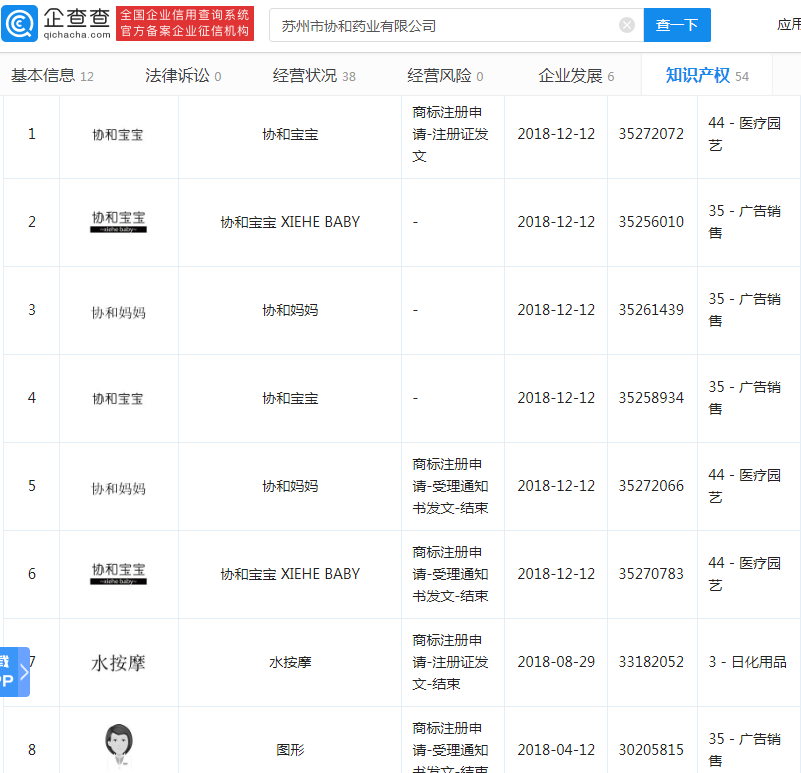Click trademark name 水按摩 in row 7
The image size is (801, 773).
click(x=290, y=662)
